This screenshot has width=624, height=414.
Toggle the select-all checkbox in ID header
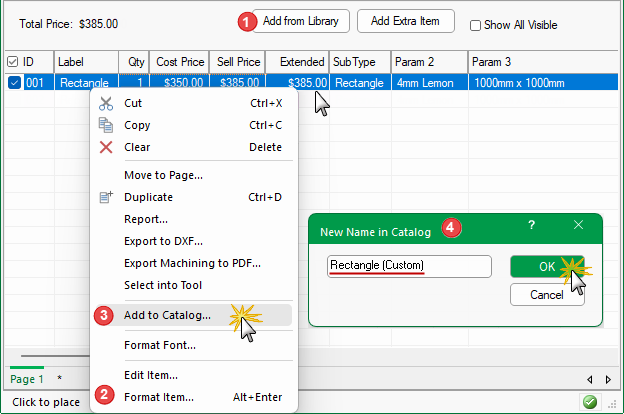click(x=12, y=61)
